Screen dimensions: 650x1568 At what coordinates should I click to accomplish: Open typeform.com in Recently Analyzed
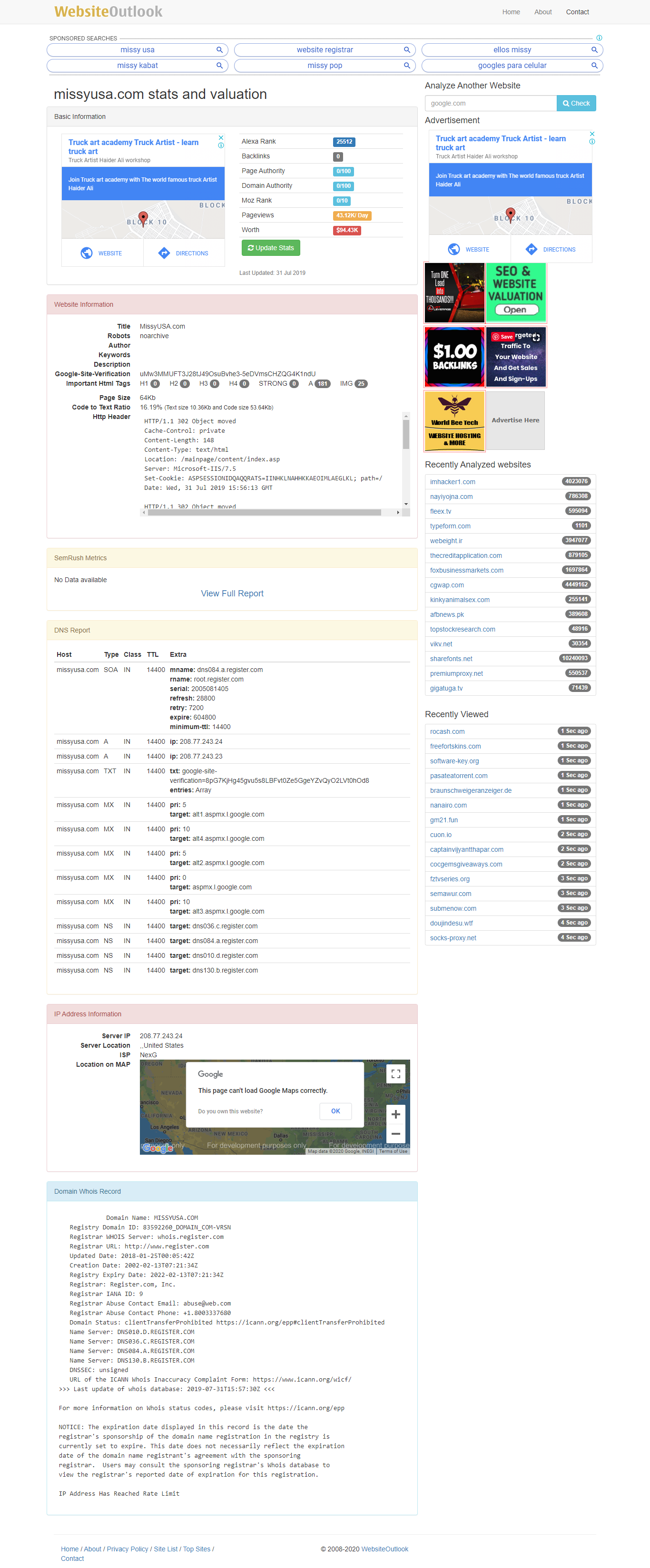click(x=450, y=526)
